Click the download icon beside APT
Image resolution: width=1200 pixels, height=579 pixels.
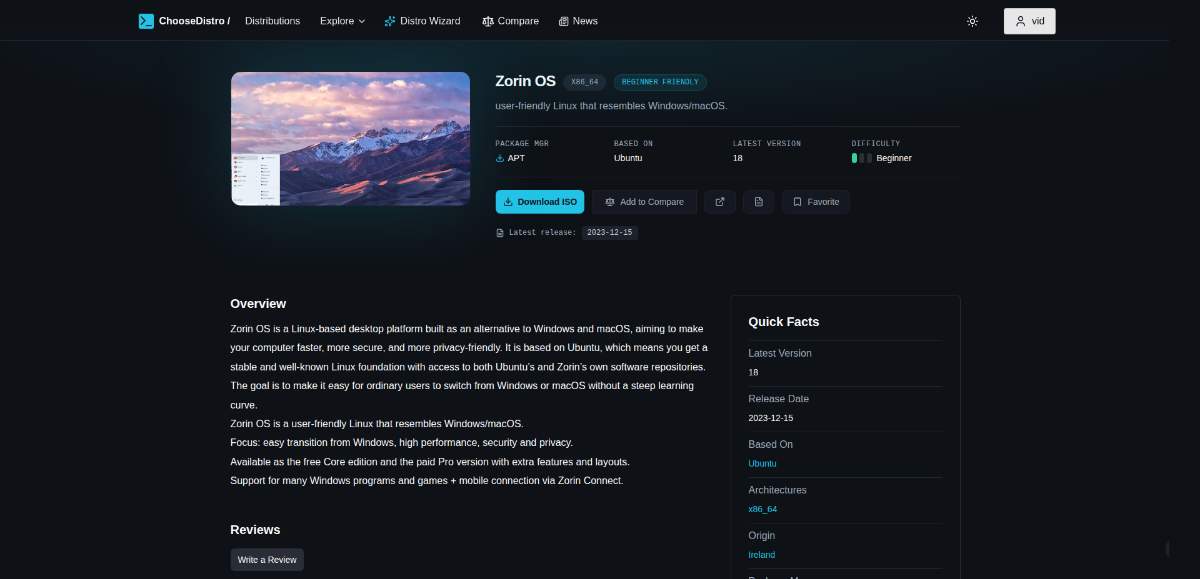(x=500, y=158)
